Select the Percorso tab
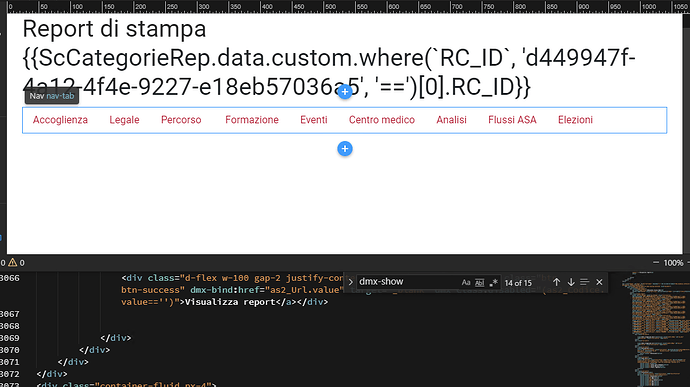 click(181, 120)
